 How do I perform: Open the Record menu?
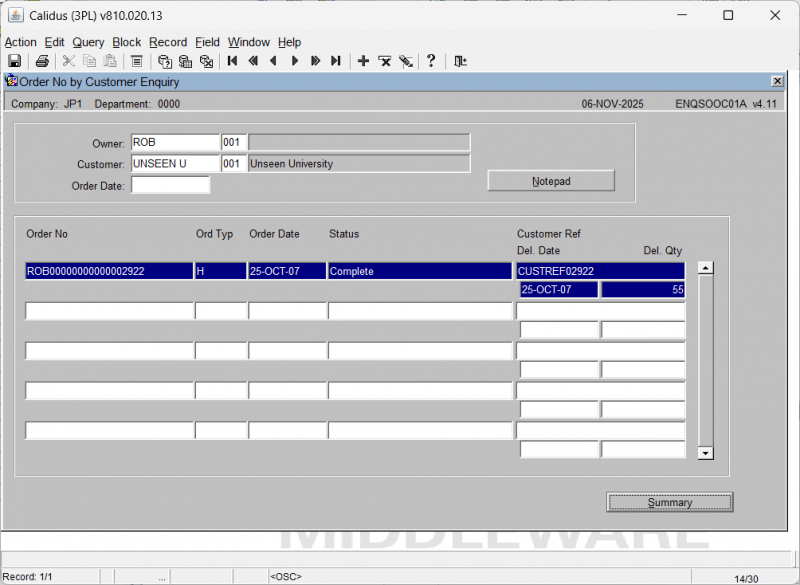pos(168,42)
